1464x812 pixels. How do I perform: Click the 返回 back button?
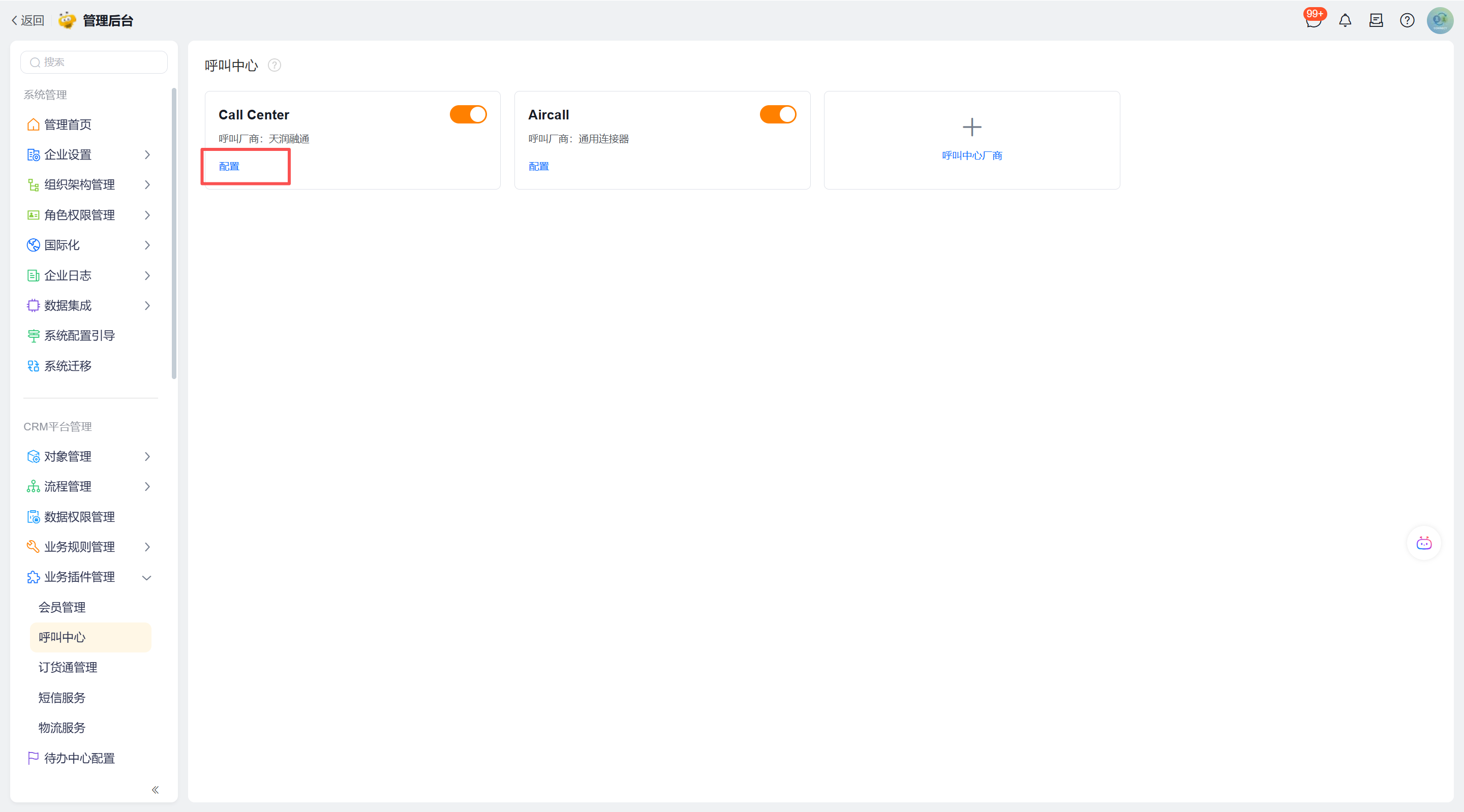click(x=28, y=21)
